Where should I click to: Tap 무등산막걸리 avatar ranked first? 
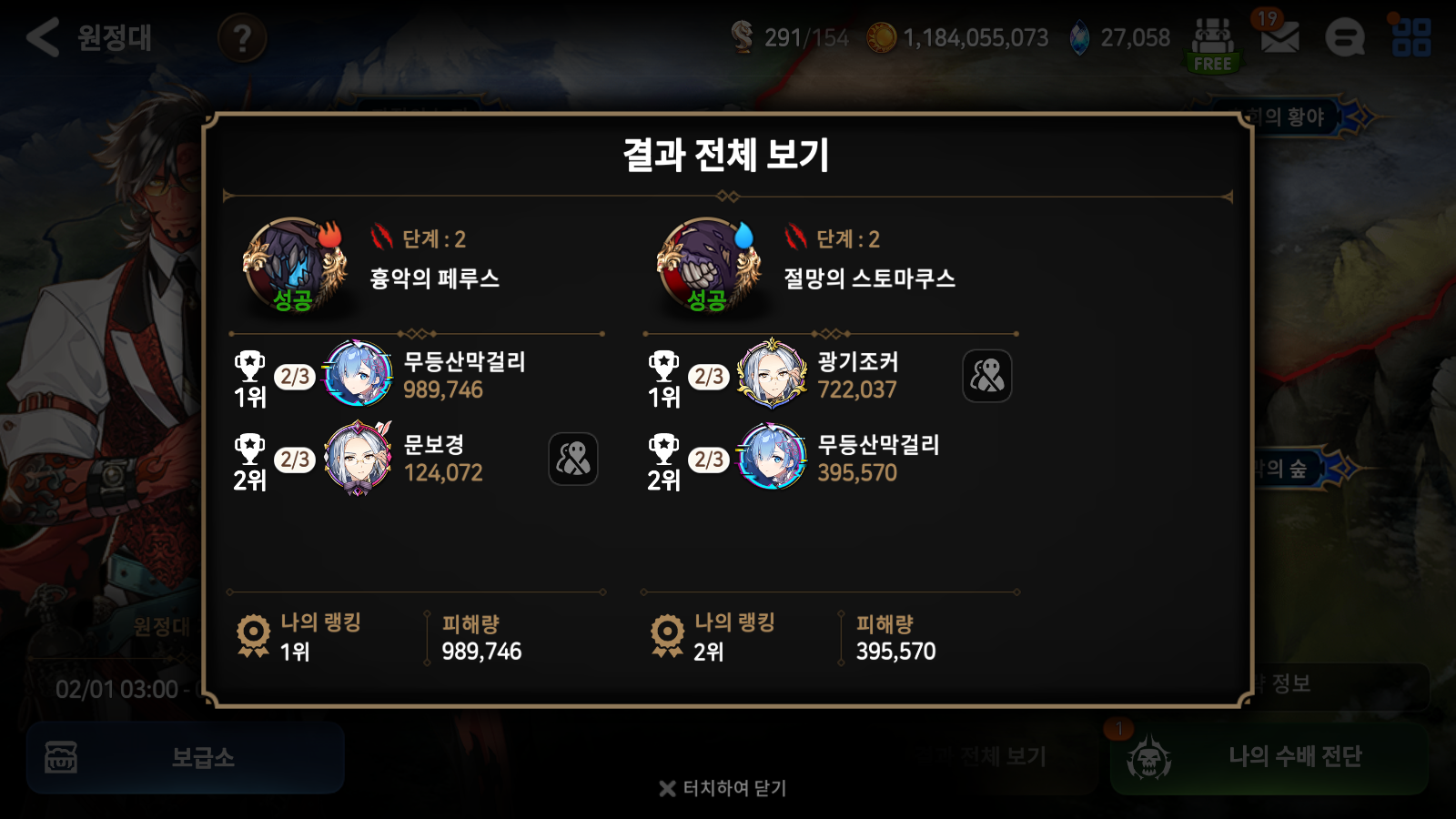[x=359, y=374]
